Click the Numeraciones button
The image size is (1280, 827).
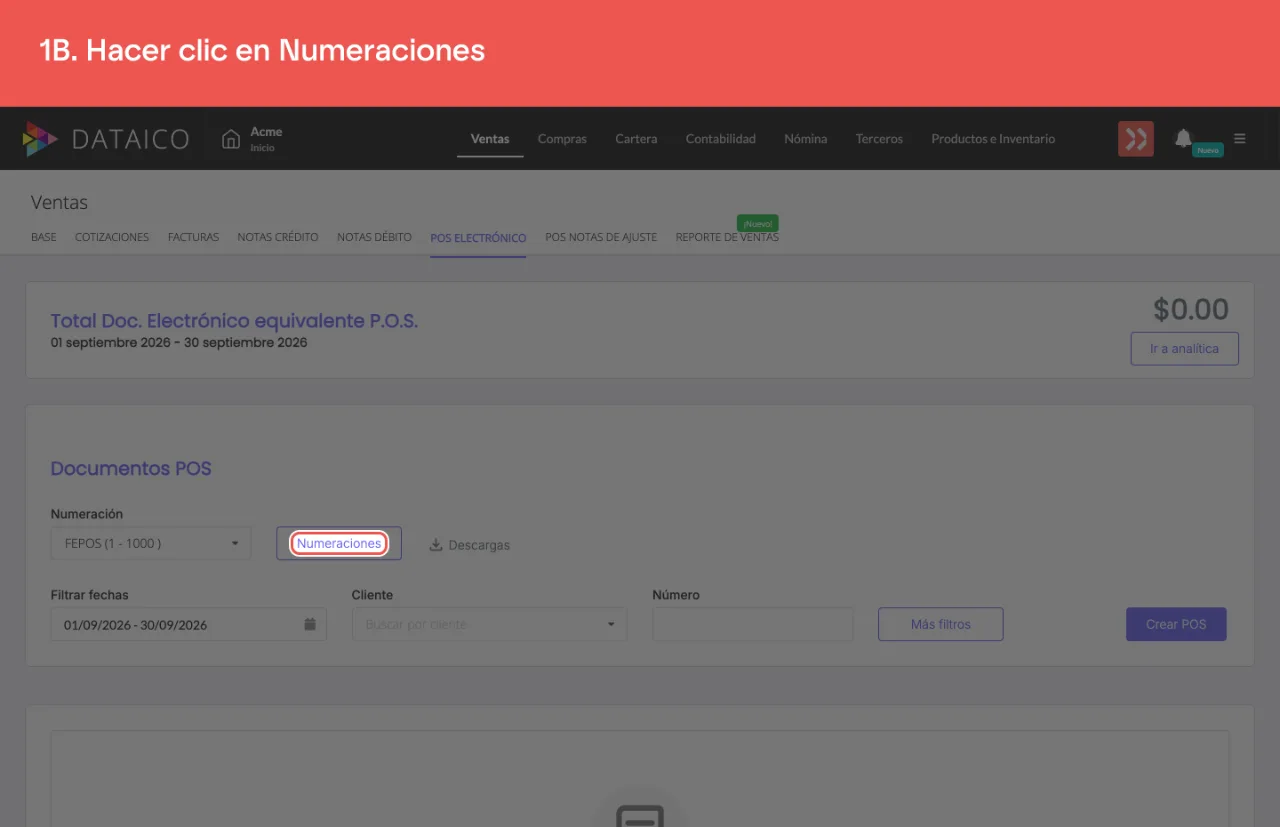pos(339,543)
